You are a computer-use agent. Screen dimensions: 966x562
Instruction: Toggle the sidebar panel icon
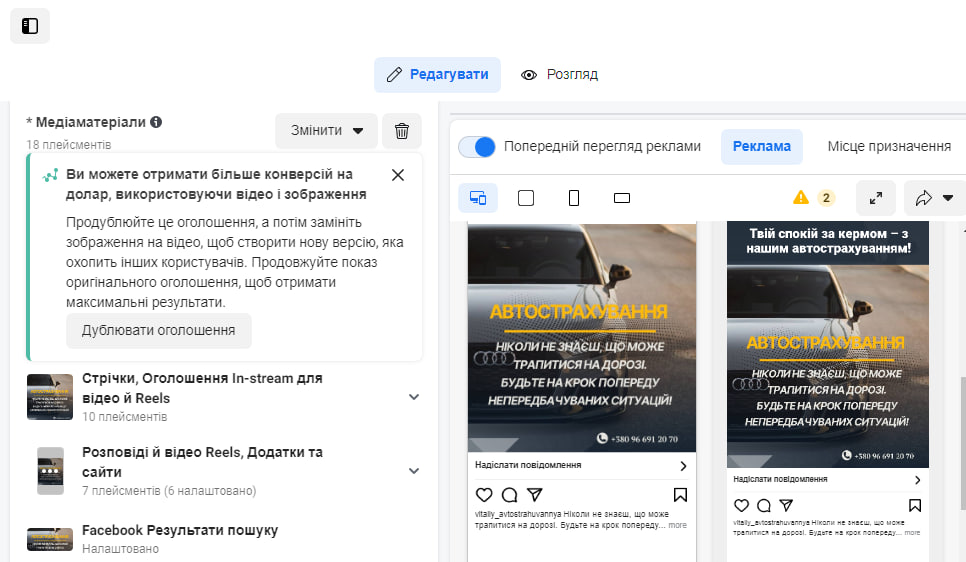[30, 26]
